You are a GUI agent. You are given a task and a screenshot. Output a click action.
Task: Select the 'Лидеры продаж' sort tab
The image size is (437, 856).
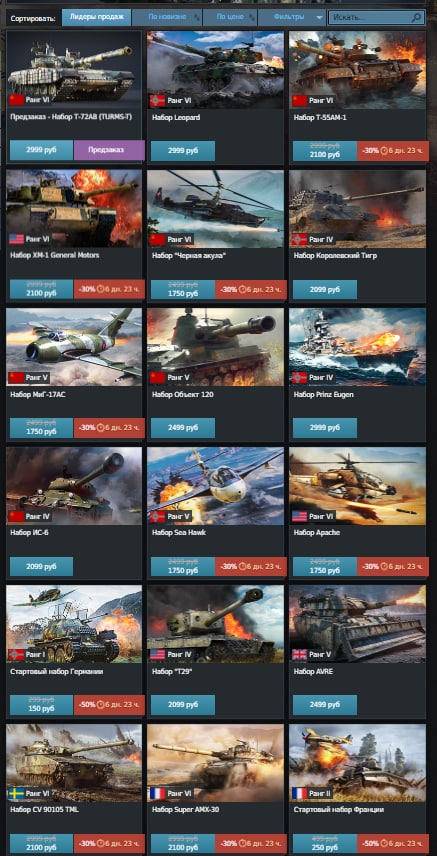click(96, 17)
